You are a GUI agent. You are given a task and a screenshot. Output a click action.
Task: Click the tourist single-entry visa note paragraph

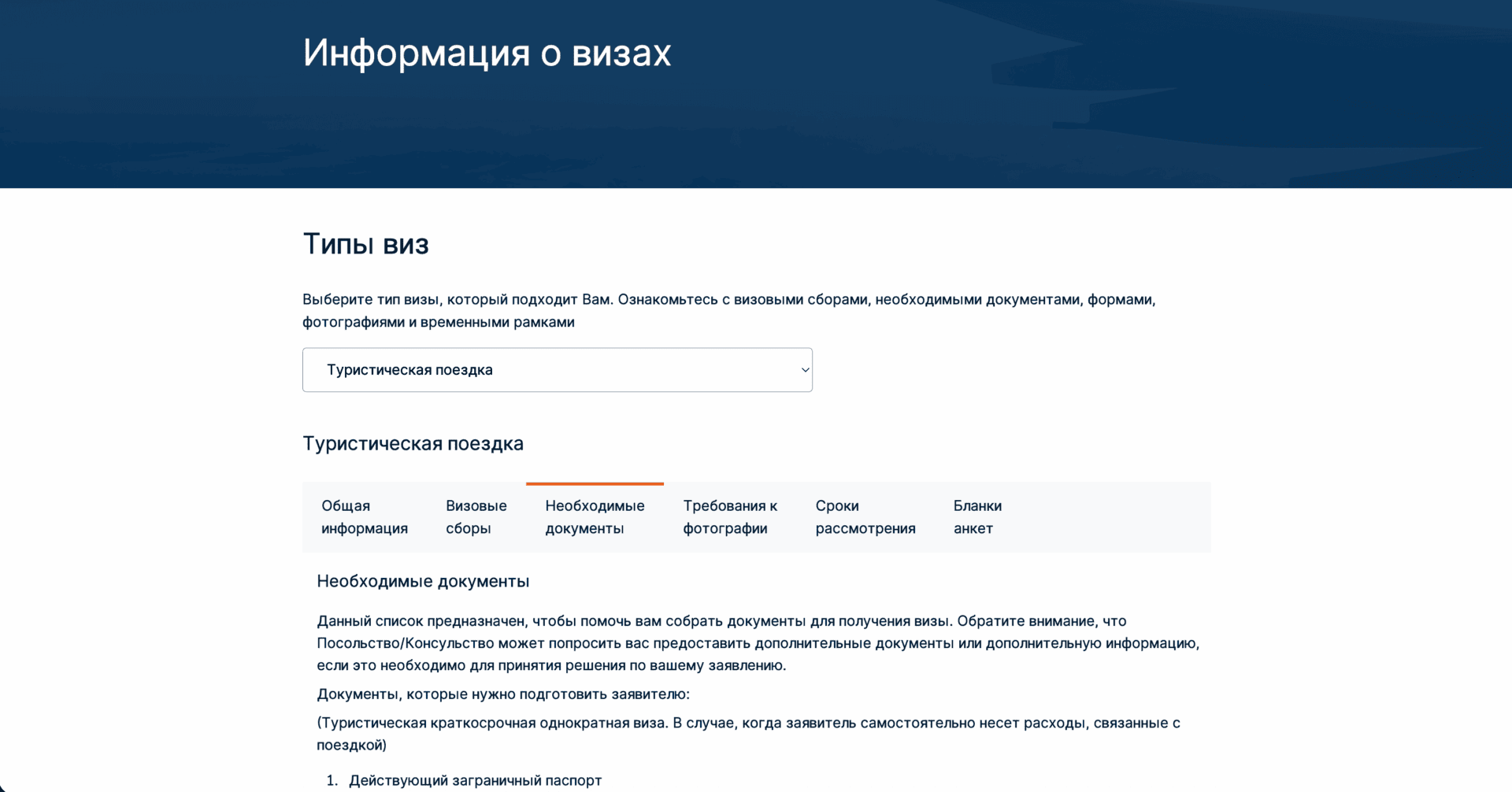click(x=748, y=732)
